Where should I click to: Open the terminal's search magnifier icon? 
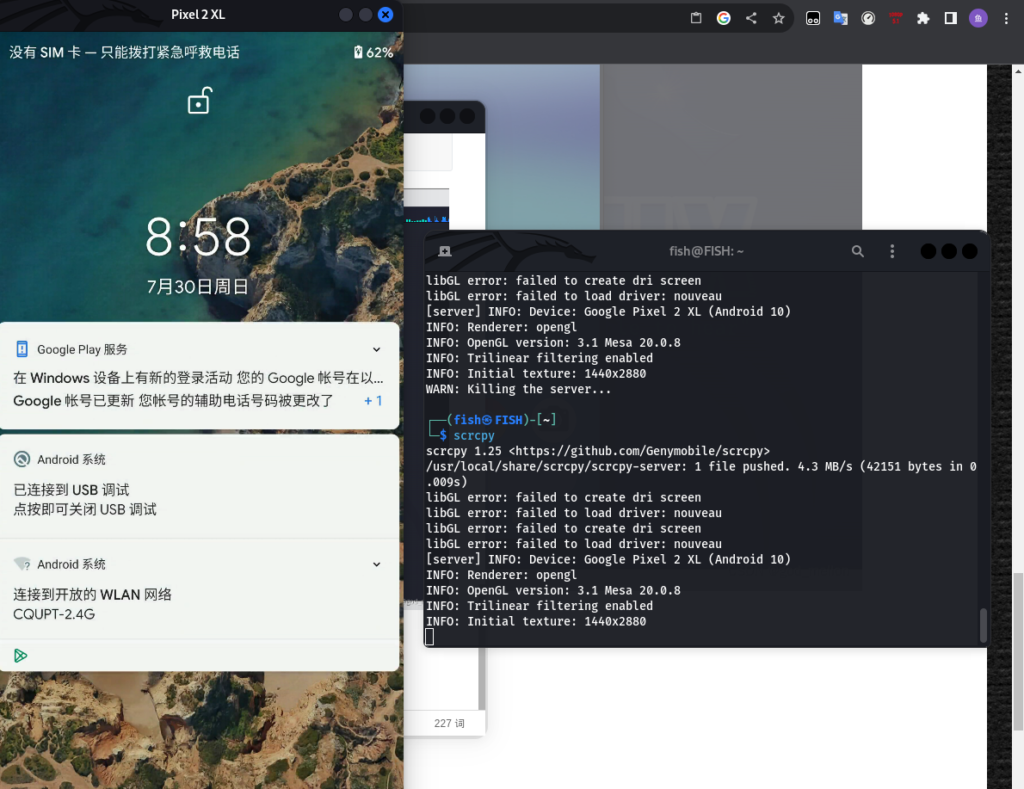857,251
